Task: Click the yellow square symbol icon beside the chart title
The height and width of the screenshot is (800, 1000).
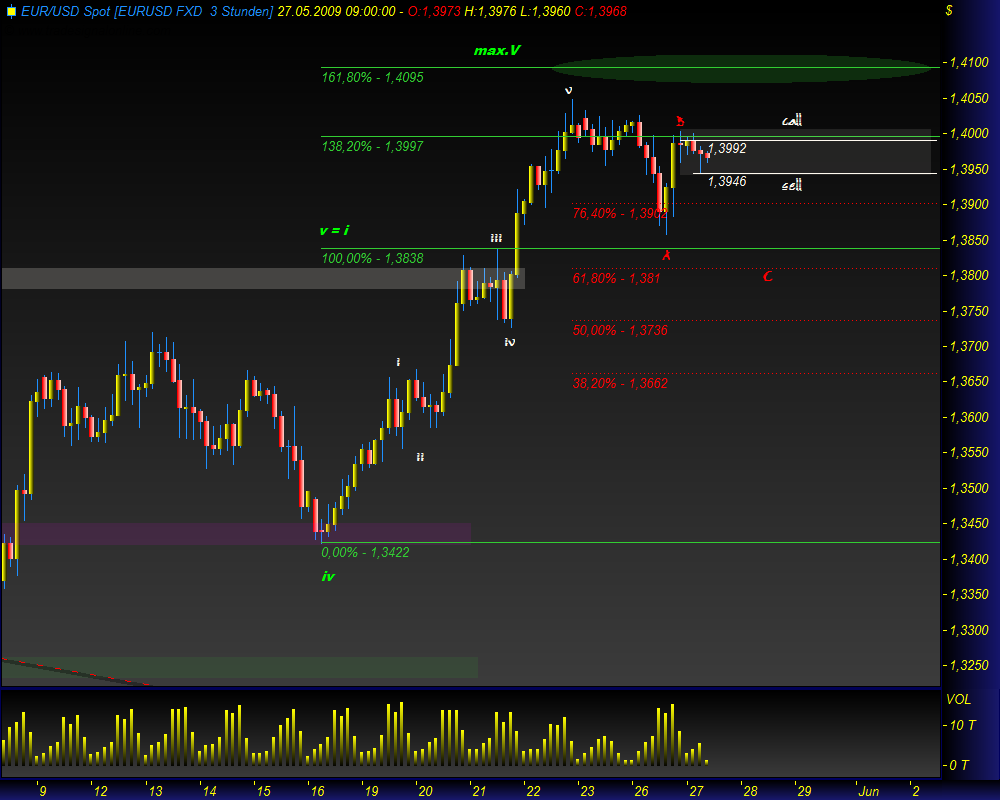Action: [x=11, y=11]
